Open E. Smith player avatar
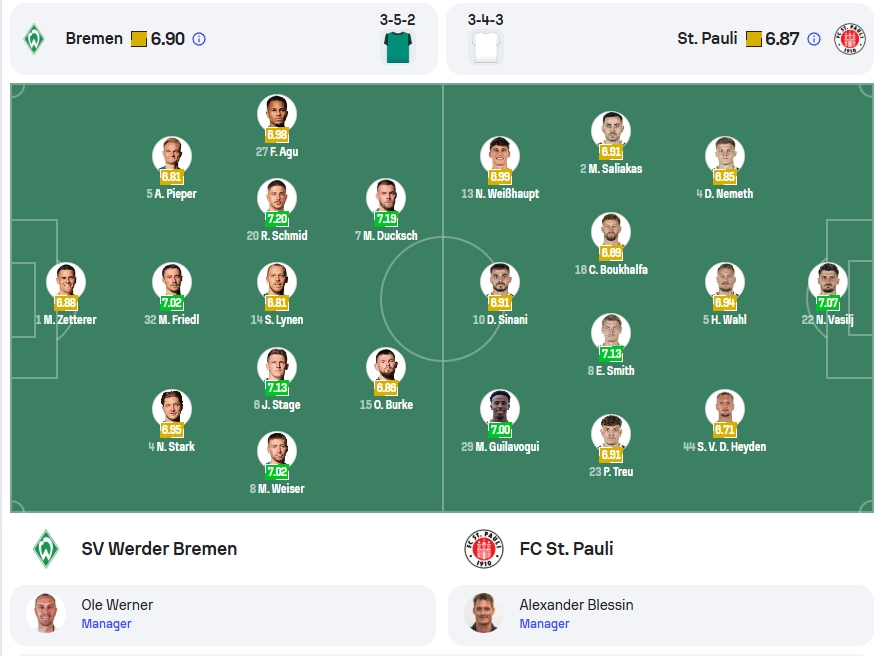The image size is (876, 656). point(611,333)
